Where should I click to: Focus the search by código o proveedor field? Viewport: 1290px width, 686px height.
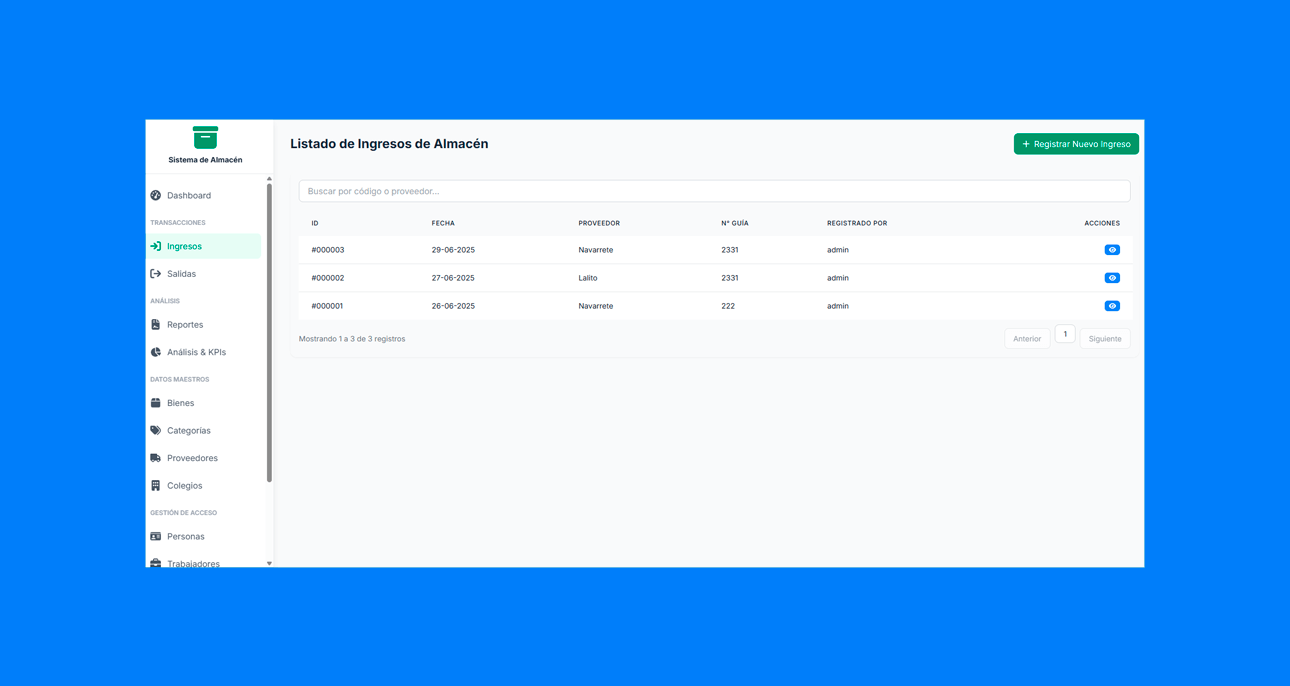coord(714,191)
